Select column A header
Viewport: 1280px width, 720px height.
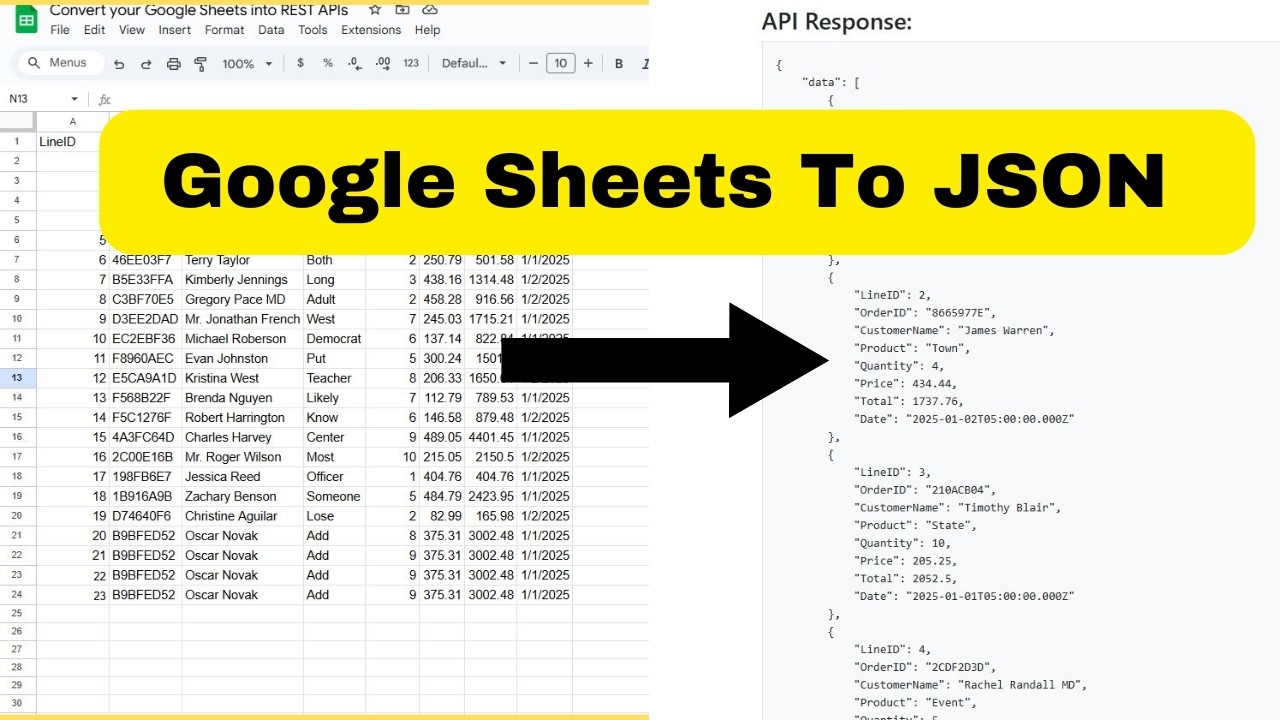[x=73, y=122]
